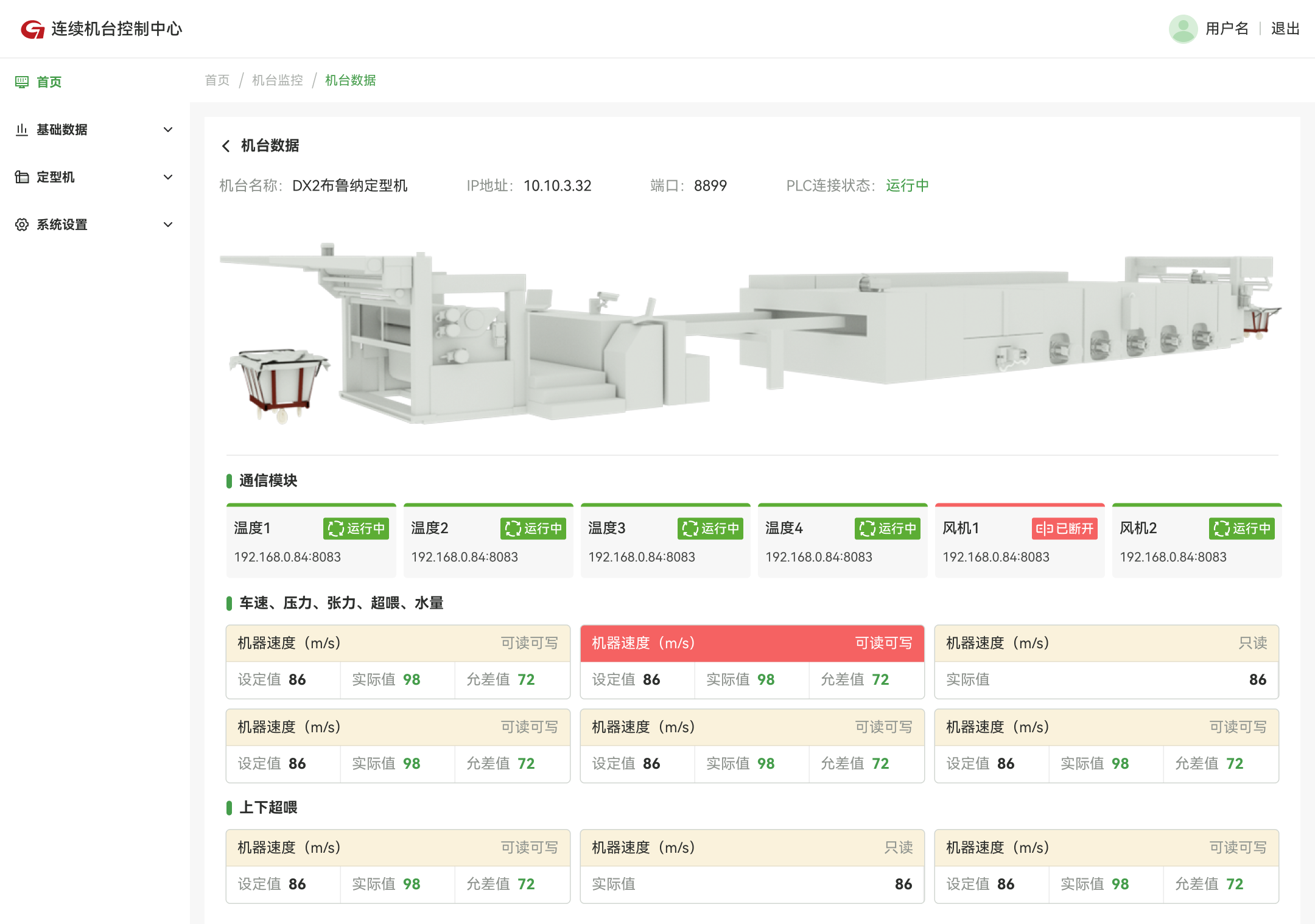Screen dimensions: 1315x924
Task: Expand the 定型机 menu chevron
Action: pyautogui.click(x=168, y=177)
